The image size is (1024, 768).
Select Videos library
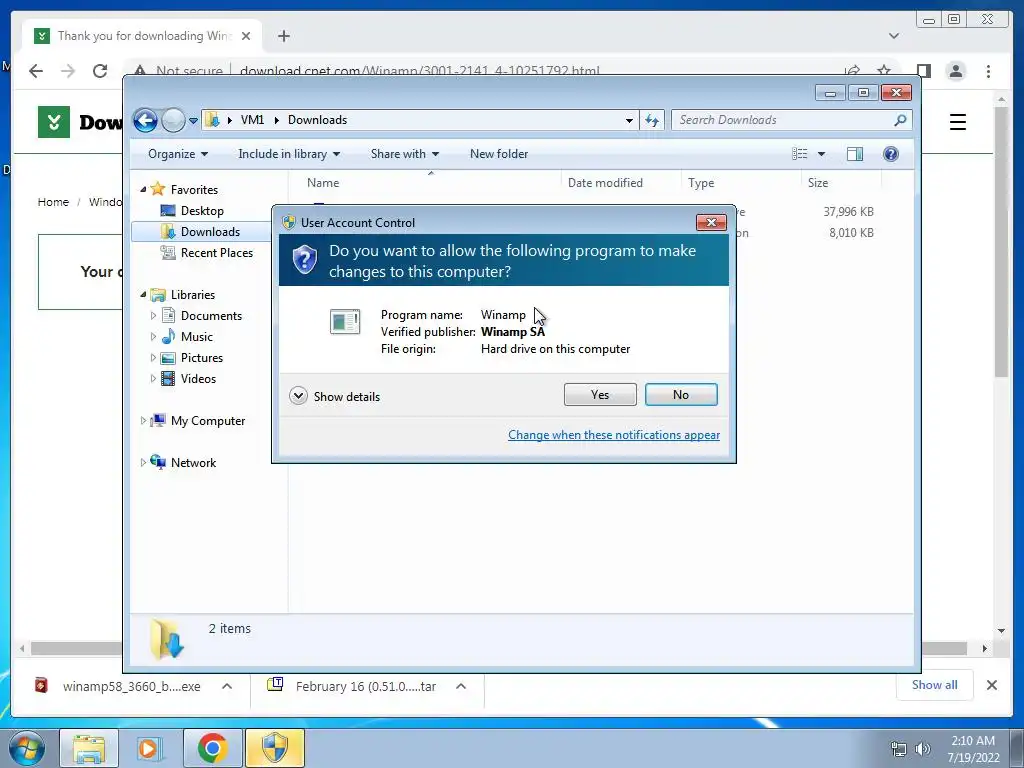(198, 379)
